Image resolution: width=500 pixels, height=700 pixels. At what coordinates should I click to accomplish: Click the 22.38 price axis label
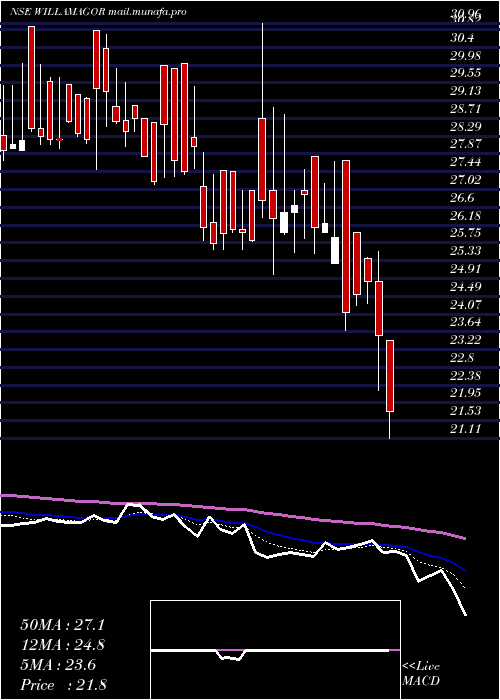[465, 376]
